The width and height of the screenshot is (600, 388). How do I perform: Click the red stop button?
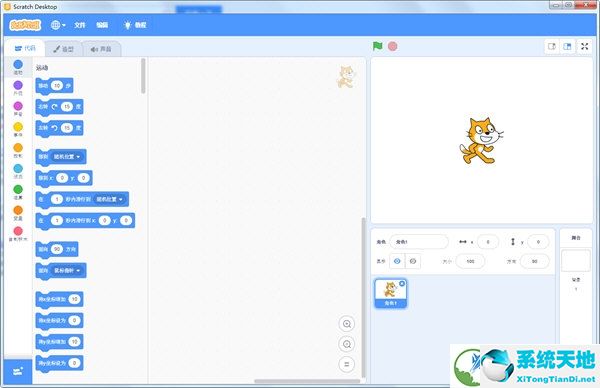pos(393,46)
